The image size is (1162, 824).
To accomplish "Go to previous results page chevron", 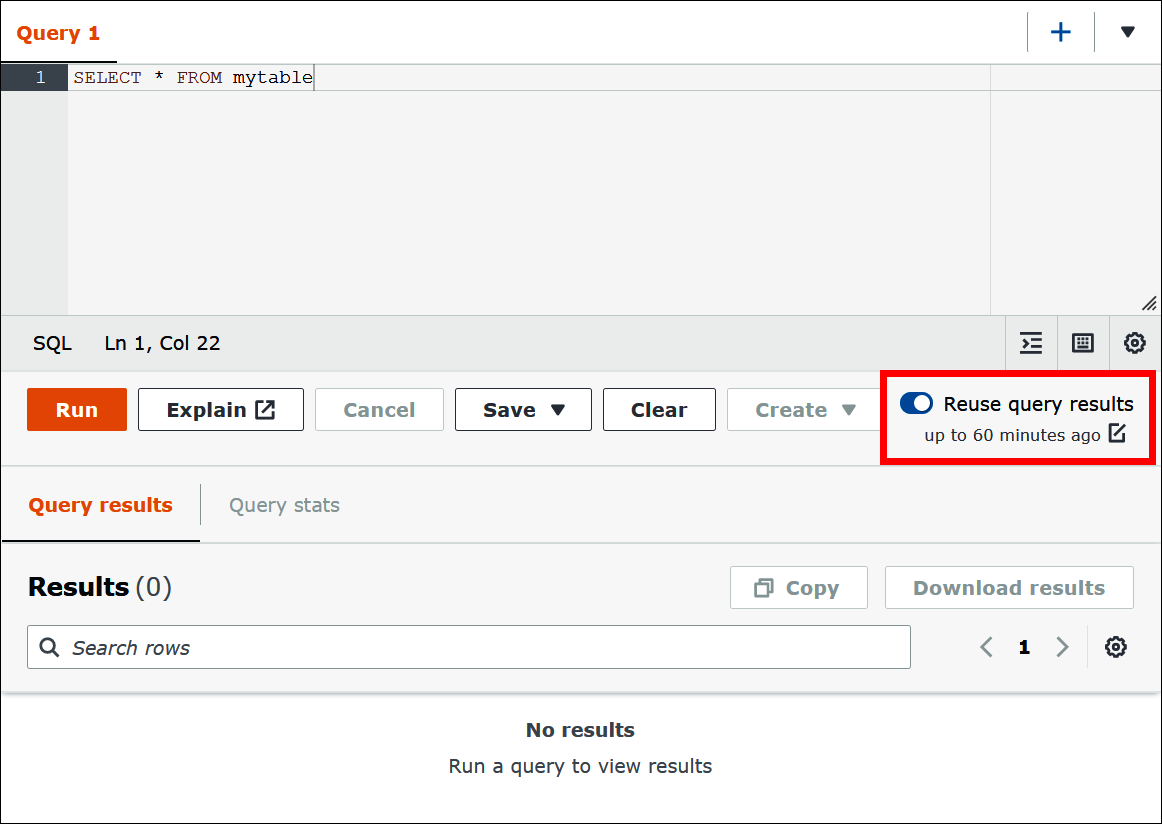I will click(x=986, y=647).
